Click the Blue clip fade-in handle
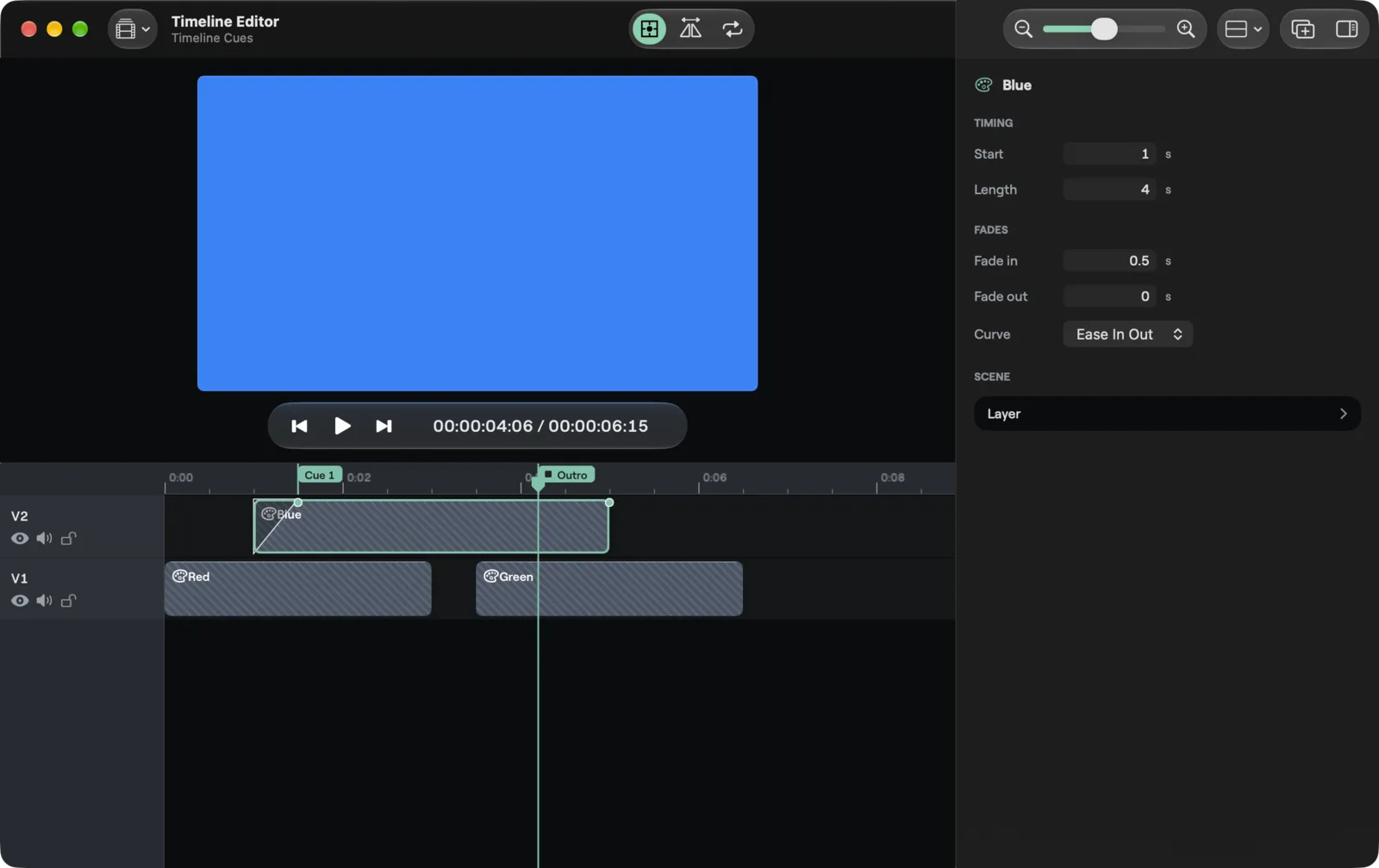This screenshot has width=1379, height=868. pos(298,503)
